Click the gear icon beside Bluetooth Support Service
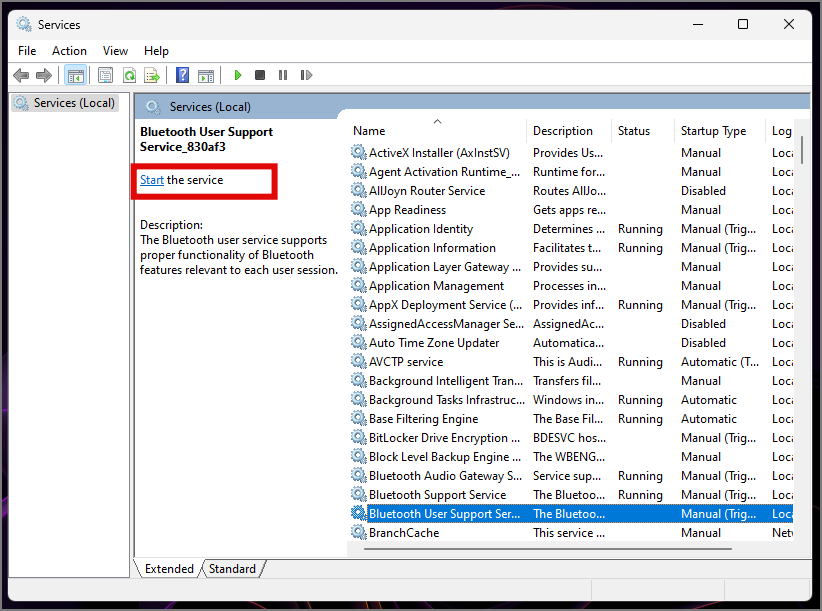Screen dimensions: 822x611 359,494
